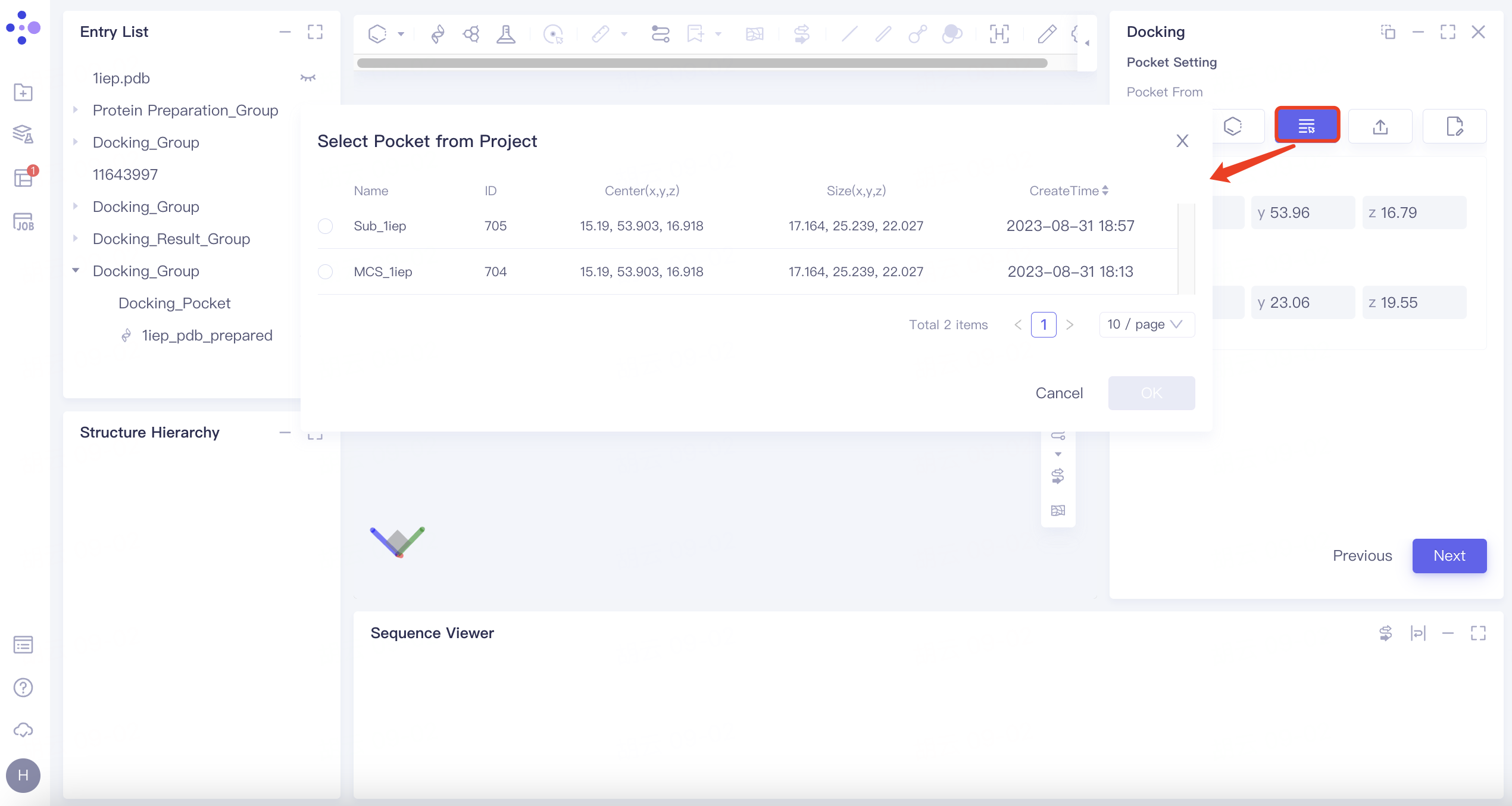Toggle visibility of 1iep.pdb entry
Screen dimensions: 1512x806
308,78
